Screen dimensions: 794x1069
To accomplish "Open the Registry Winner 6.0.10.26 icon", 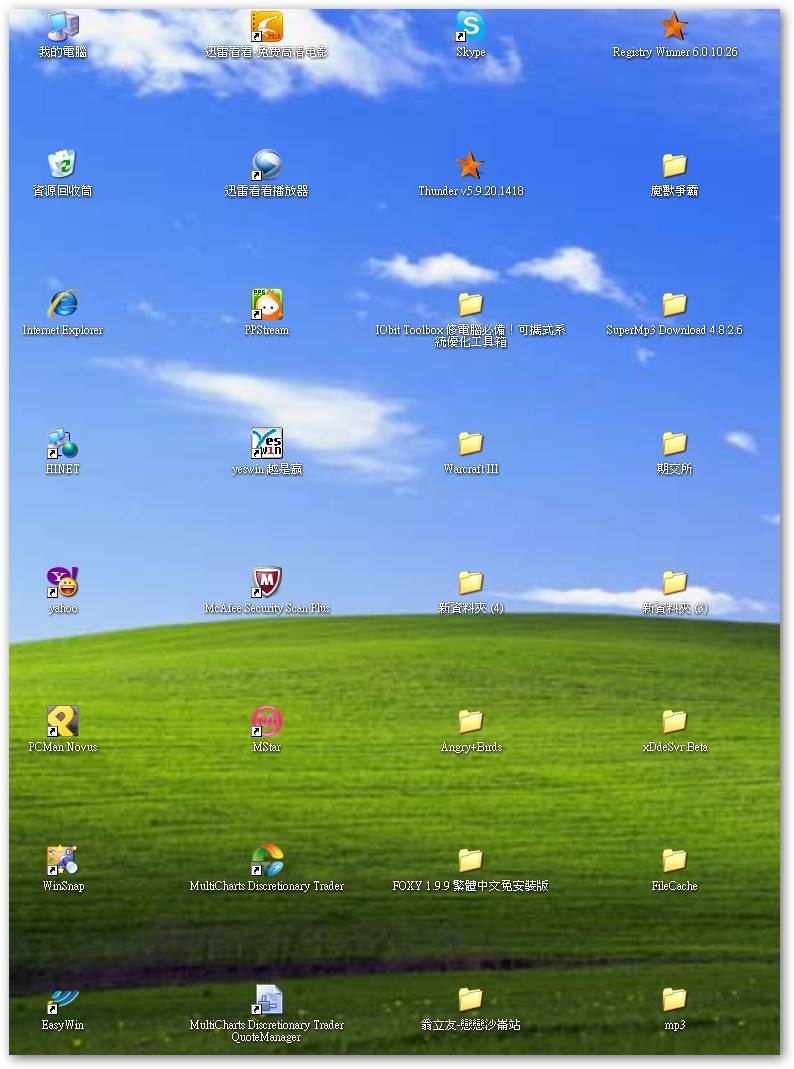I will click(674, 27).
